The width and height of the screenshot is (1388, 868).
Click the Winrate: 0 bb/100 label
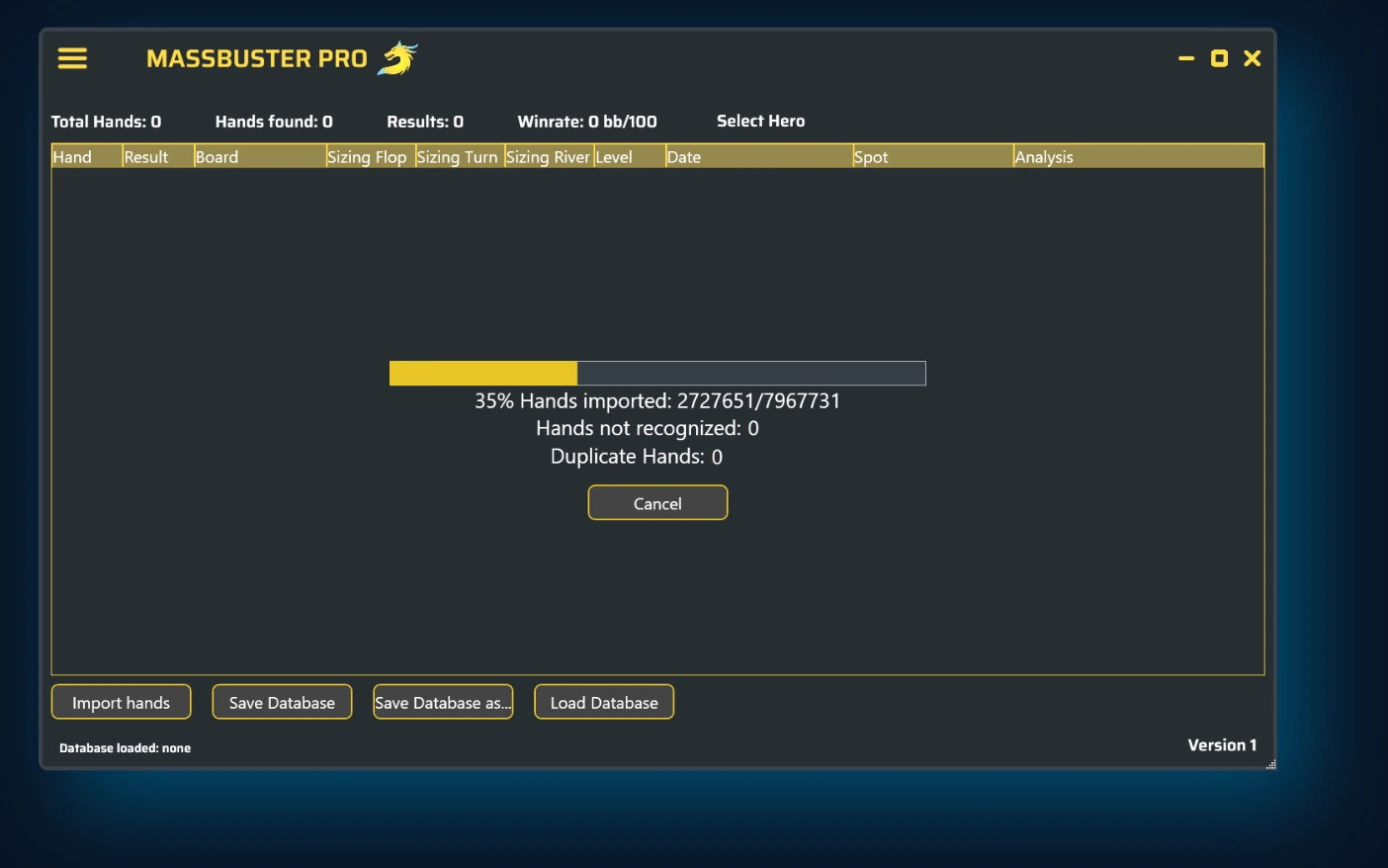[587, 122]
